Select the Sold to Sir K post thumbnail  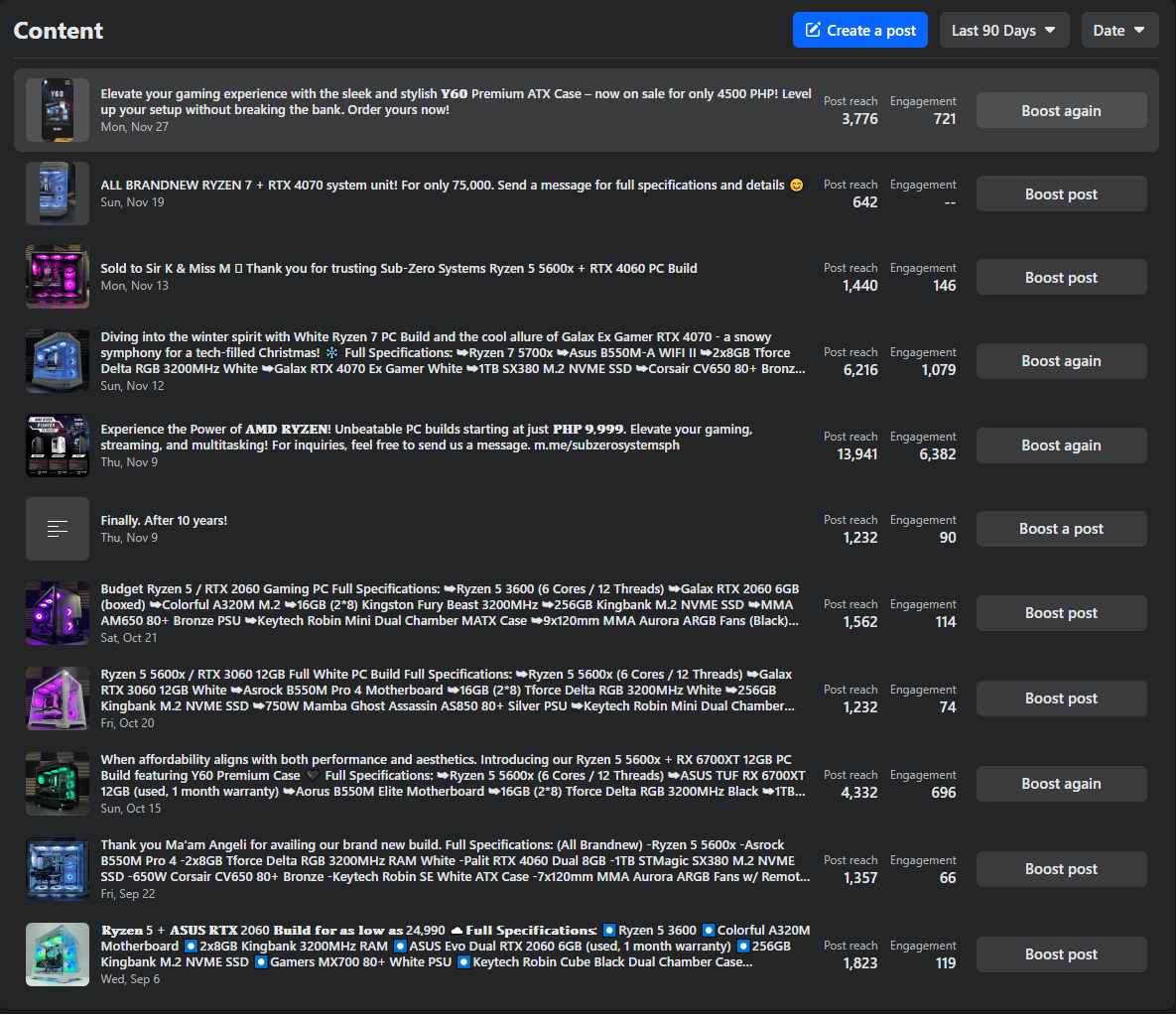(x=58, y=277)
